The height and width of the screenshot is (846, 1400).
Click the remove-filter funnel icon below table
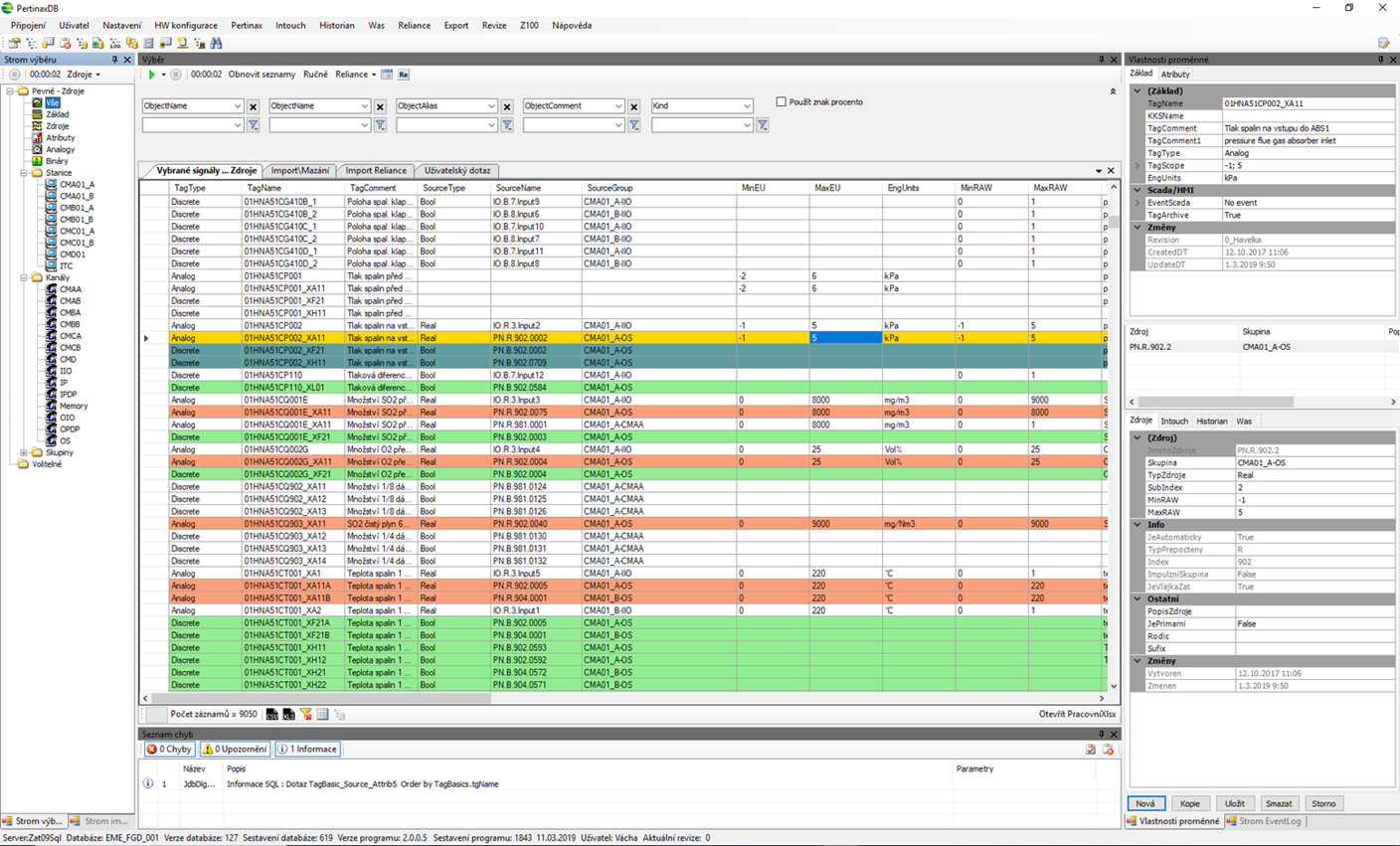tap(306, 715)
